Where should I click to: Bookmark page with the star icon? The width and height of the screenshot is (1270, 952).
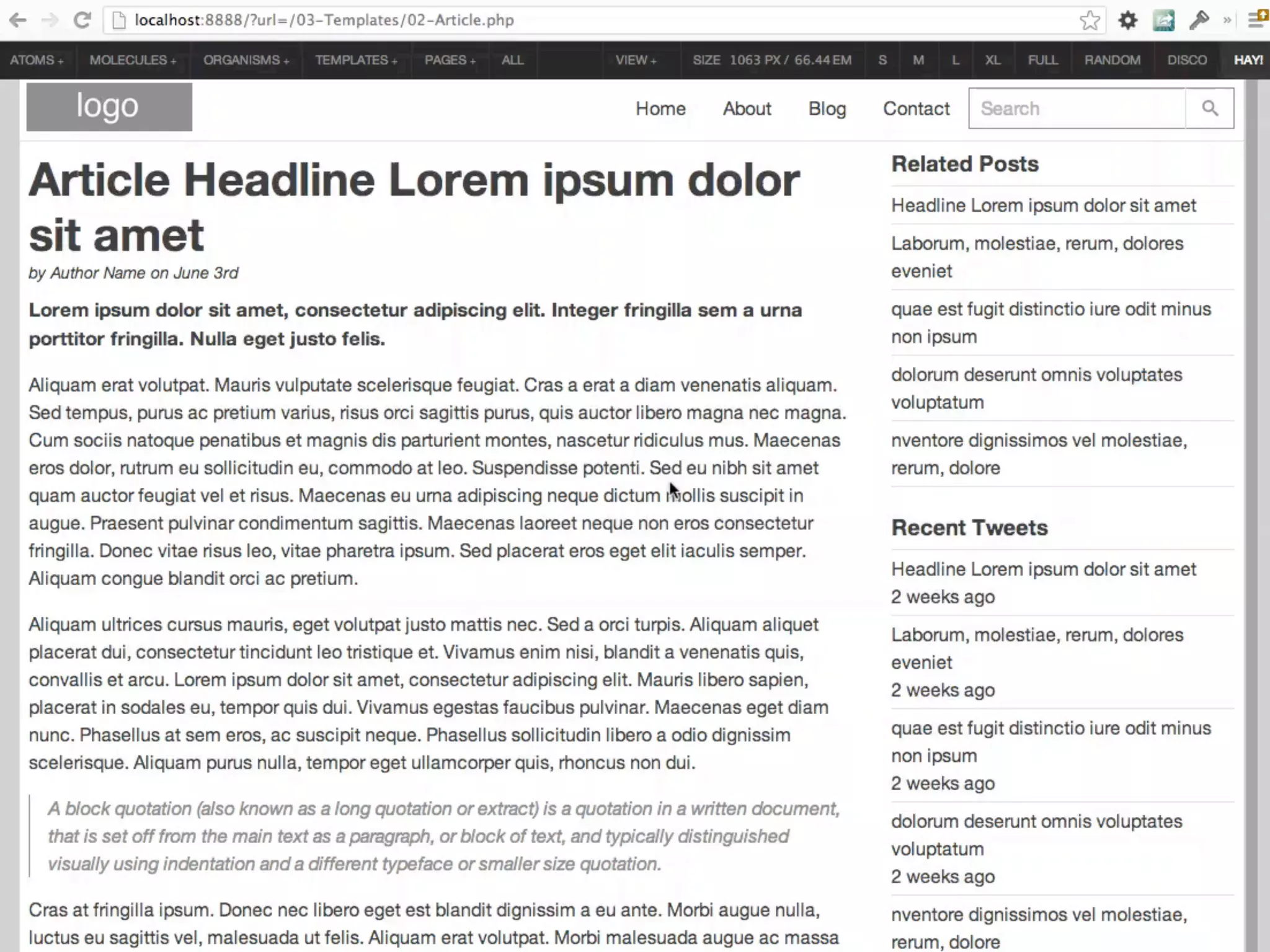click(x=1090, y=20)
